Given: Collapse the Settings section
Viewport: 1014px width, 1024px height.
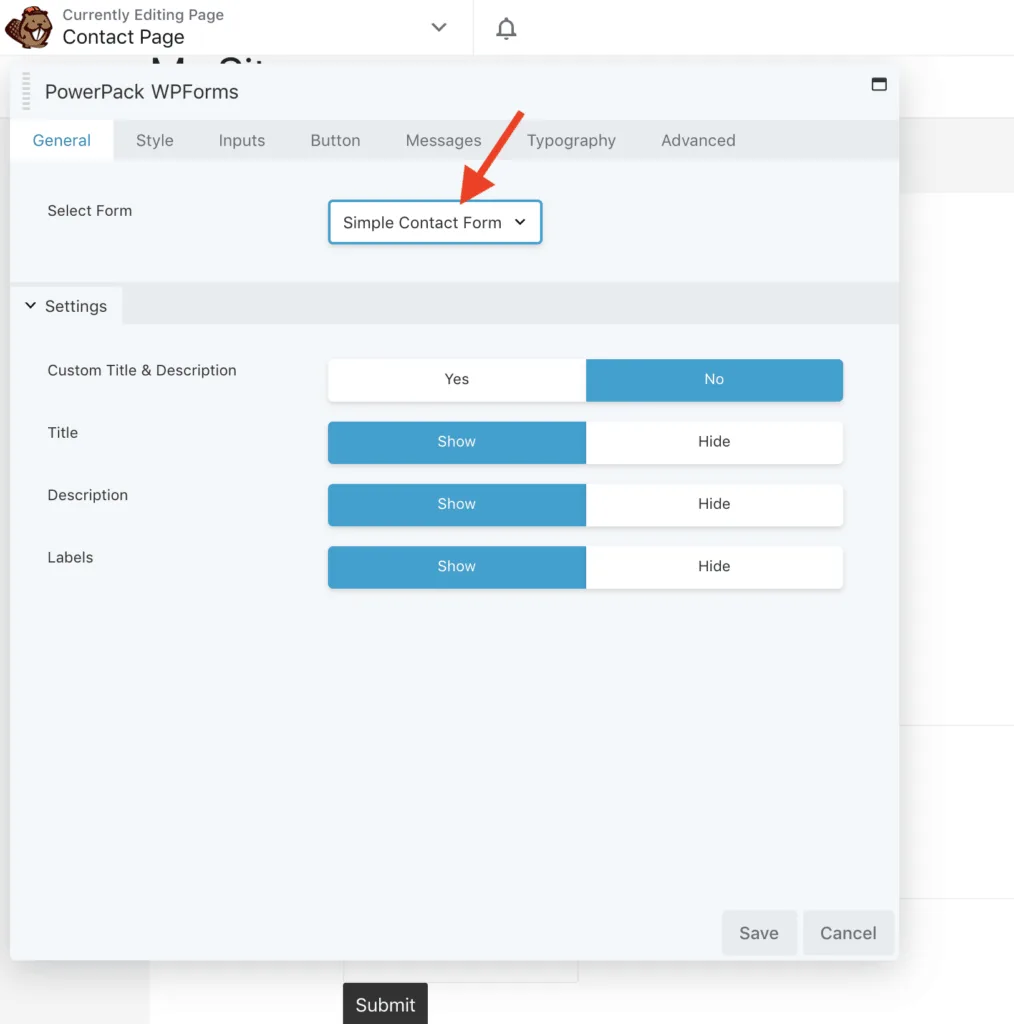Looking at the screenshot, I should [x=66, y=306].
